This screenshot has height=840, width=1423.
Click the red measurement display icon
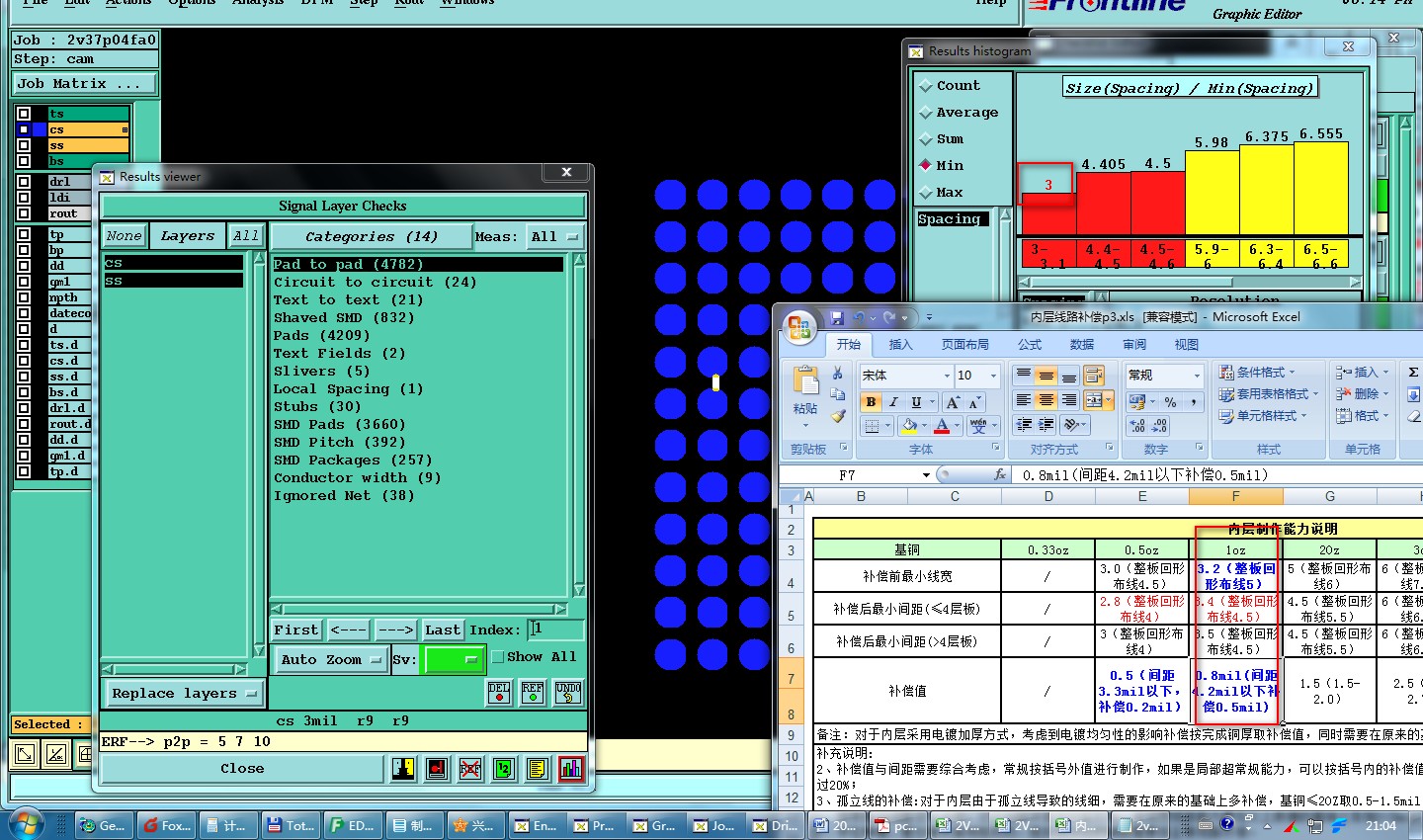(x=437, y=769)
